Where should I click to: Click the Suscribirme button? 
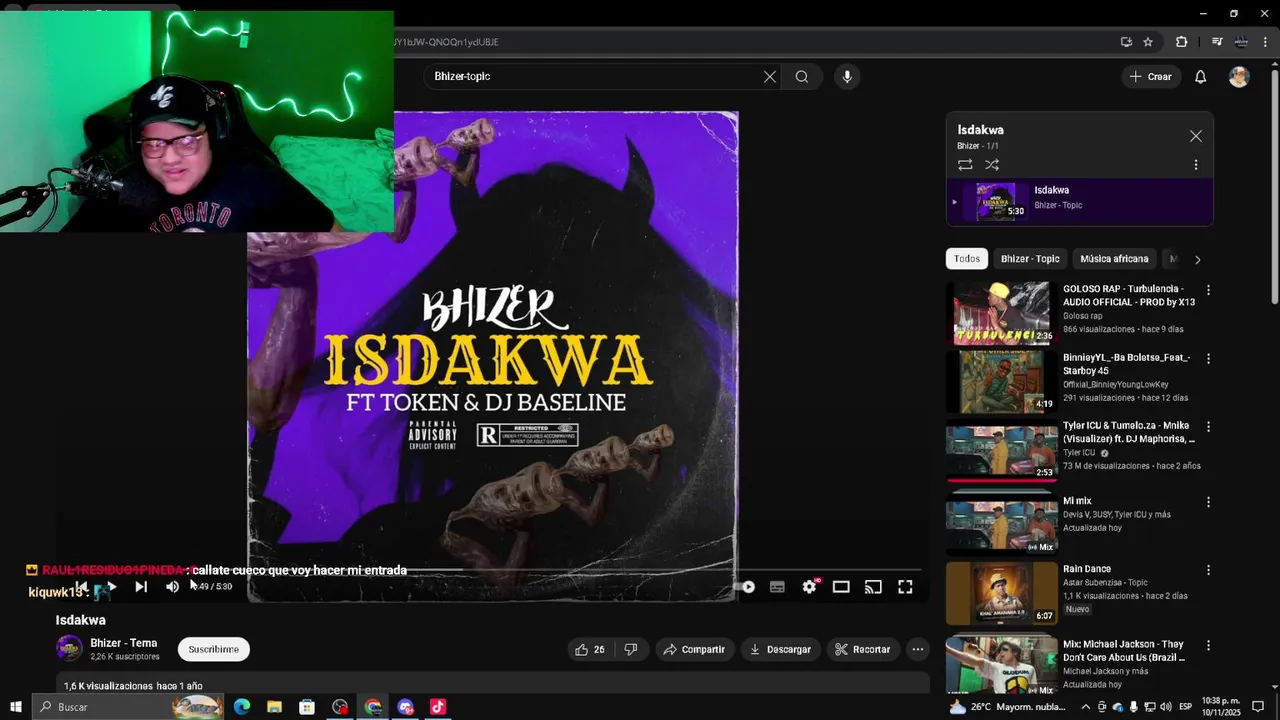coord(214,649)
